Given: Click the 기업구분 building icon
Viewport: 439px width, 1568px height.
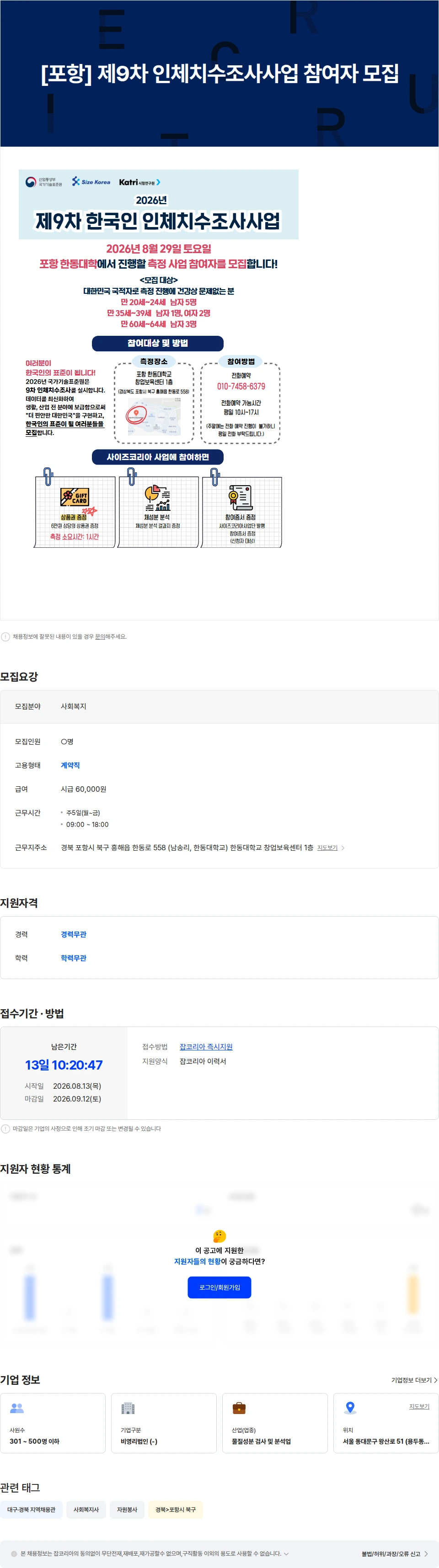Looking at the screenshot, I should (x=128, y=1408).
